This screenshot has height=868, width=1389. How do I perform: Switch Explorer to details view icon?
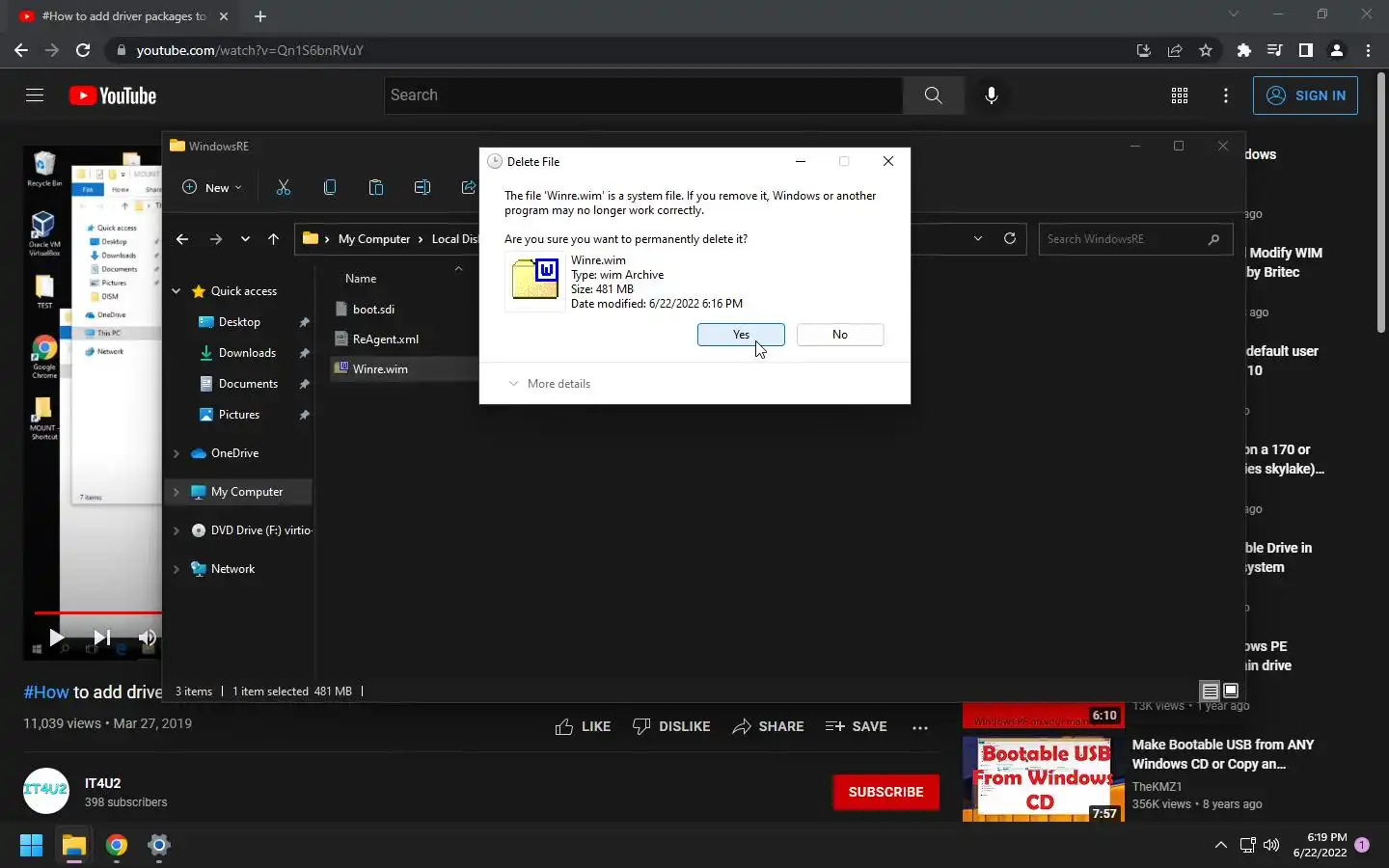coord(1210,691)
